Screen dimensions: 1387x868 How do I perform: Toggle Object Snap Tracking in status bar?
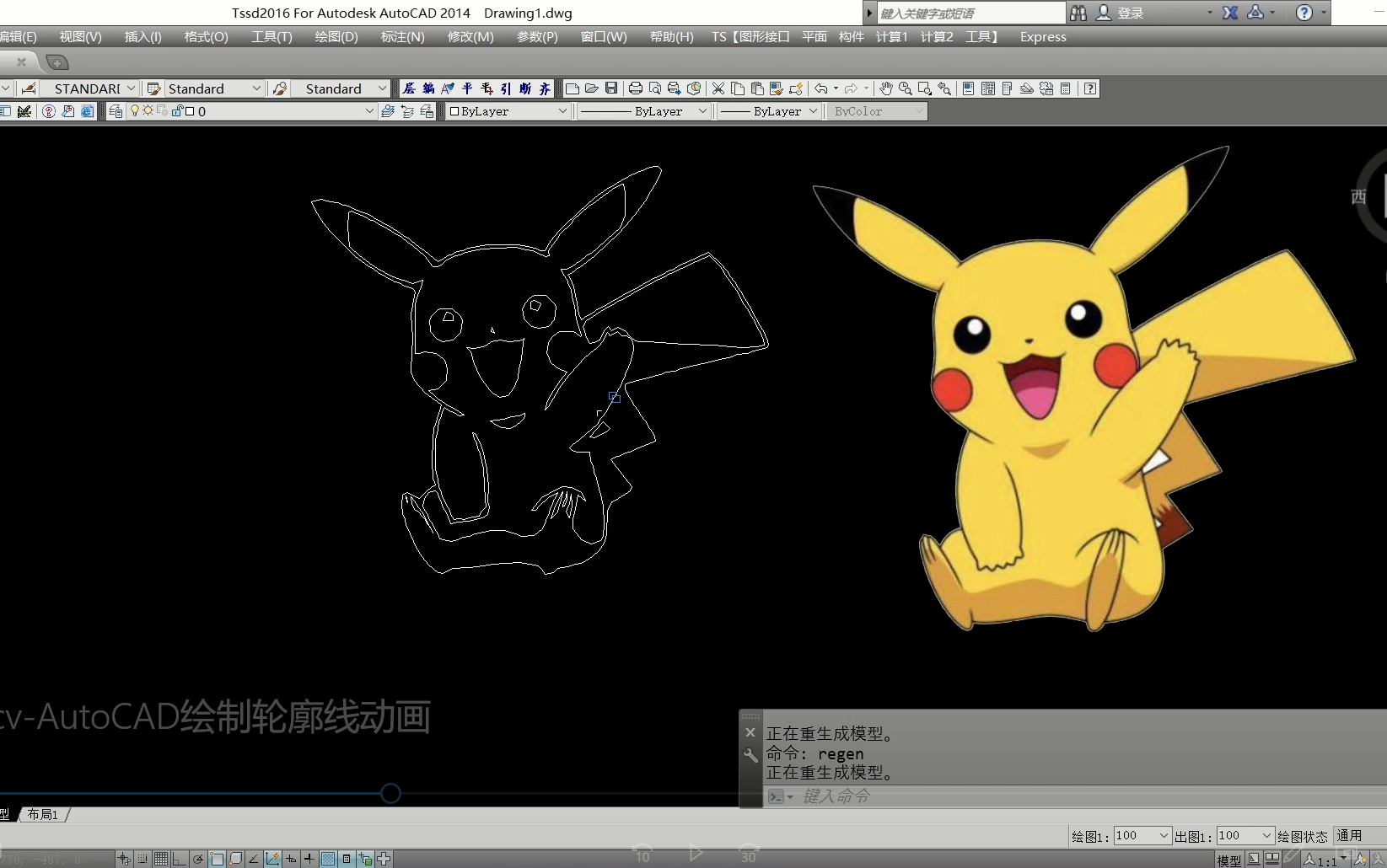tap(254, 859)
